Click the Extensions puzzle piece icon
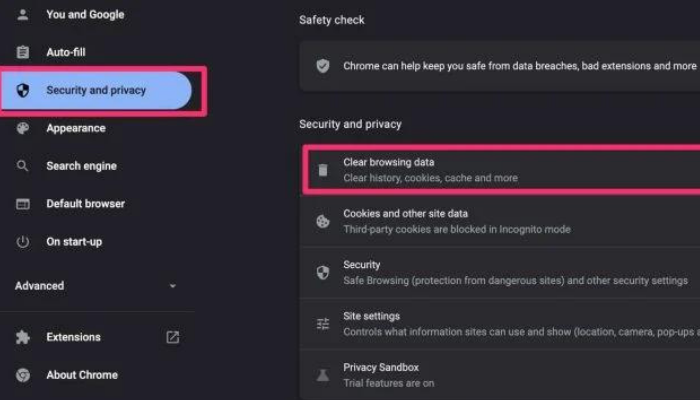Screen dimensions: 700x400 pyautogui.click(x=23, y=337)
